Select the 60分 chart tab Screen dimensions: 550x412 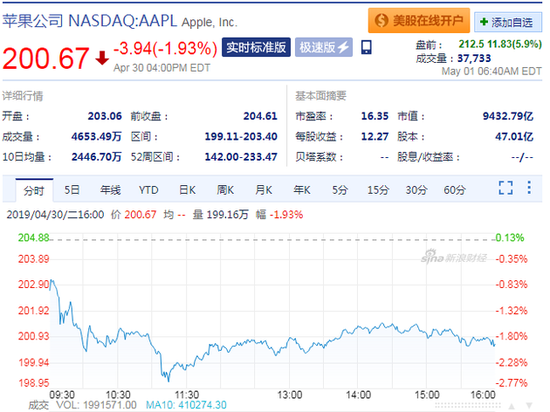click(x=455, y=190)
